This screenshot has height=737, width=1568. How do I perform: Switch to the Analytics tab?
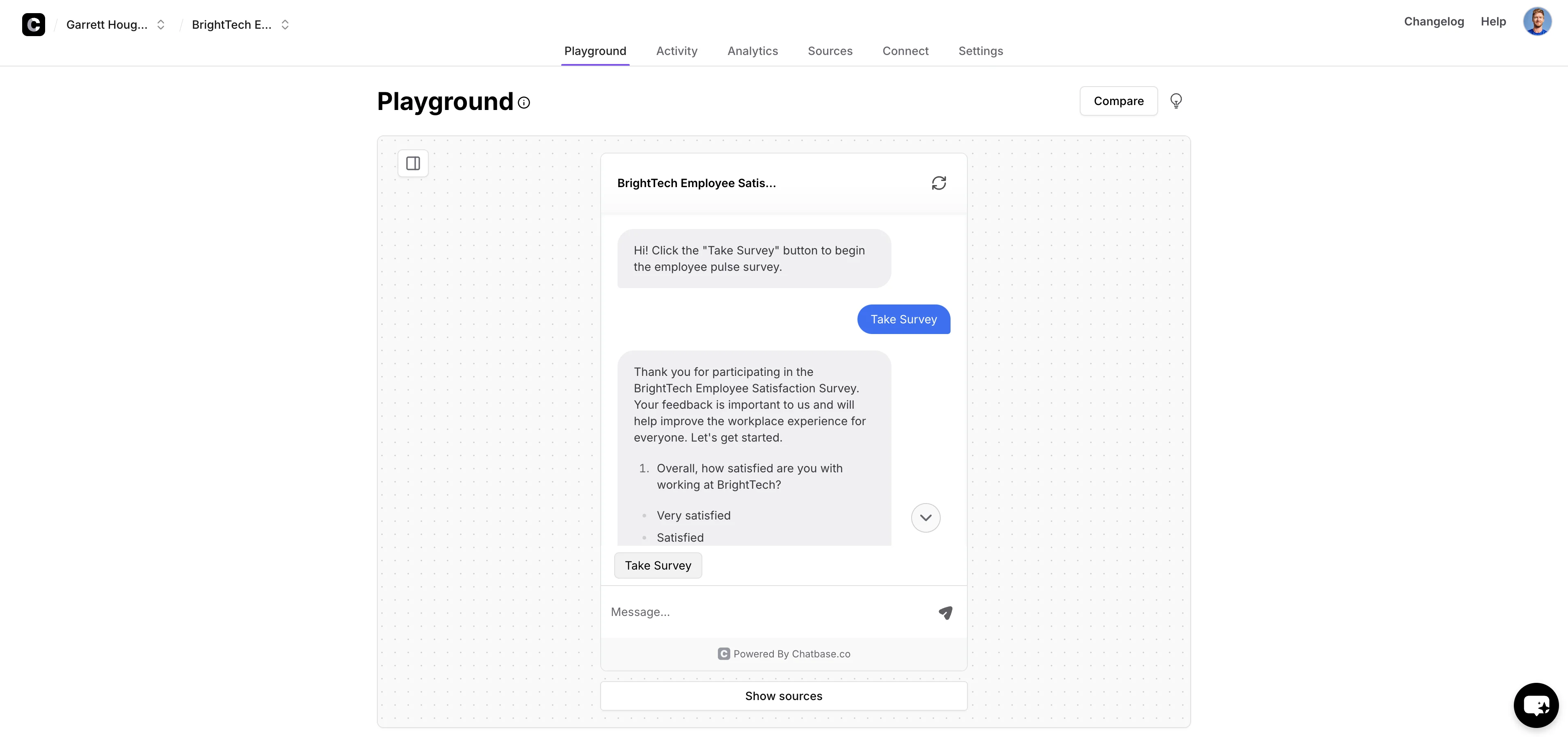[752, 51]
